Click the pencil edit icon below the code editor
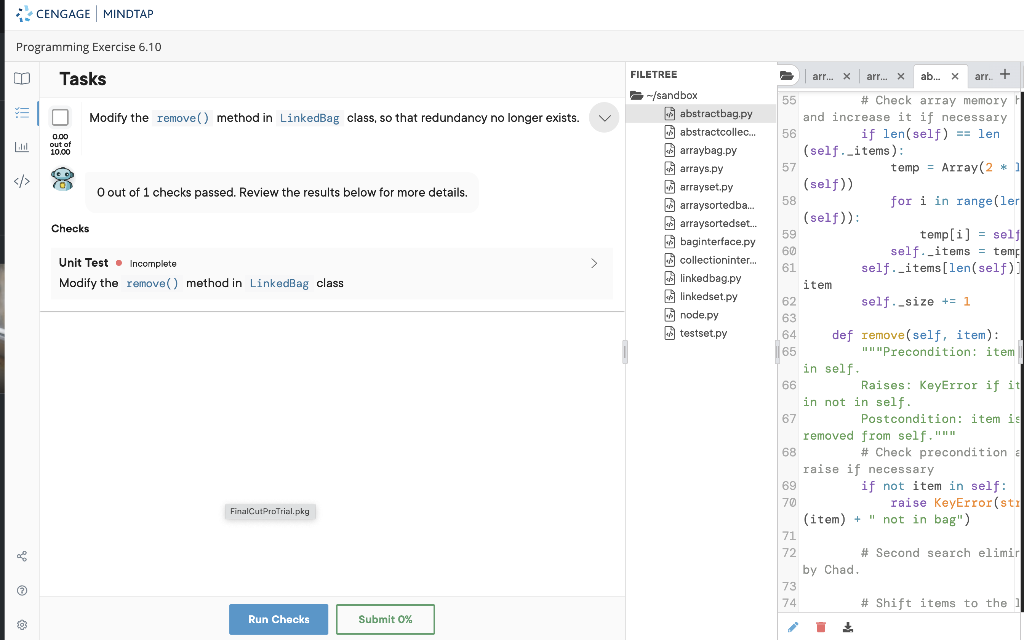Viewport: 1024px width, 640px height. 793,626
